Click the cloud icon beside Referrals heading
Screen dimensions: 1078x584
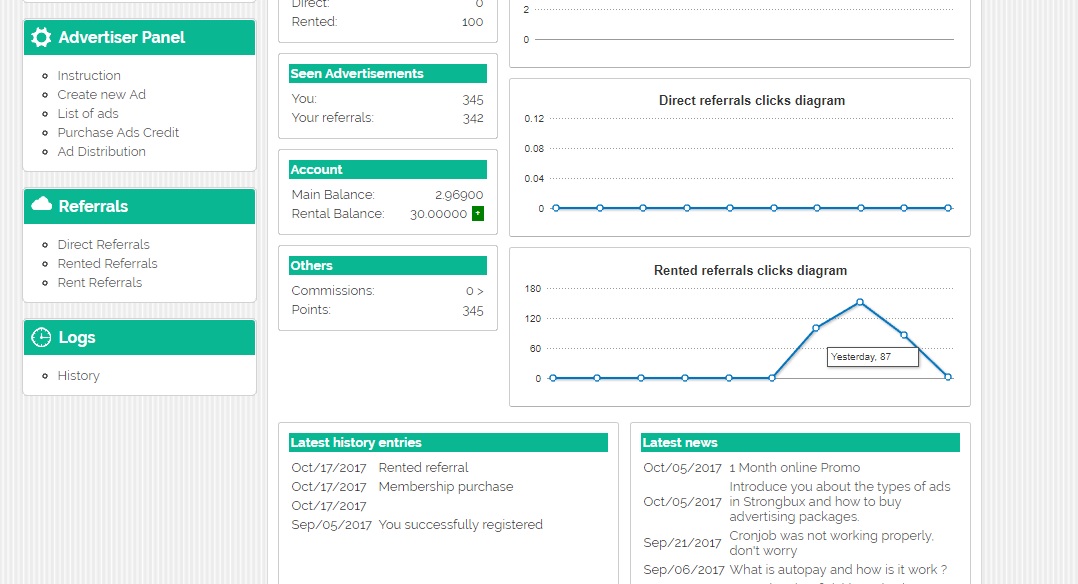pyautogui.click(x=41, y=205)
